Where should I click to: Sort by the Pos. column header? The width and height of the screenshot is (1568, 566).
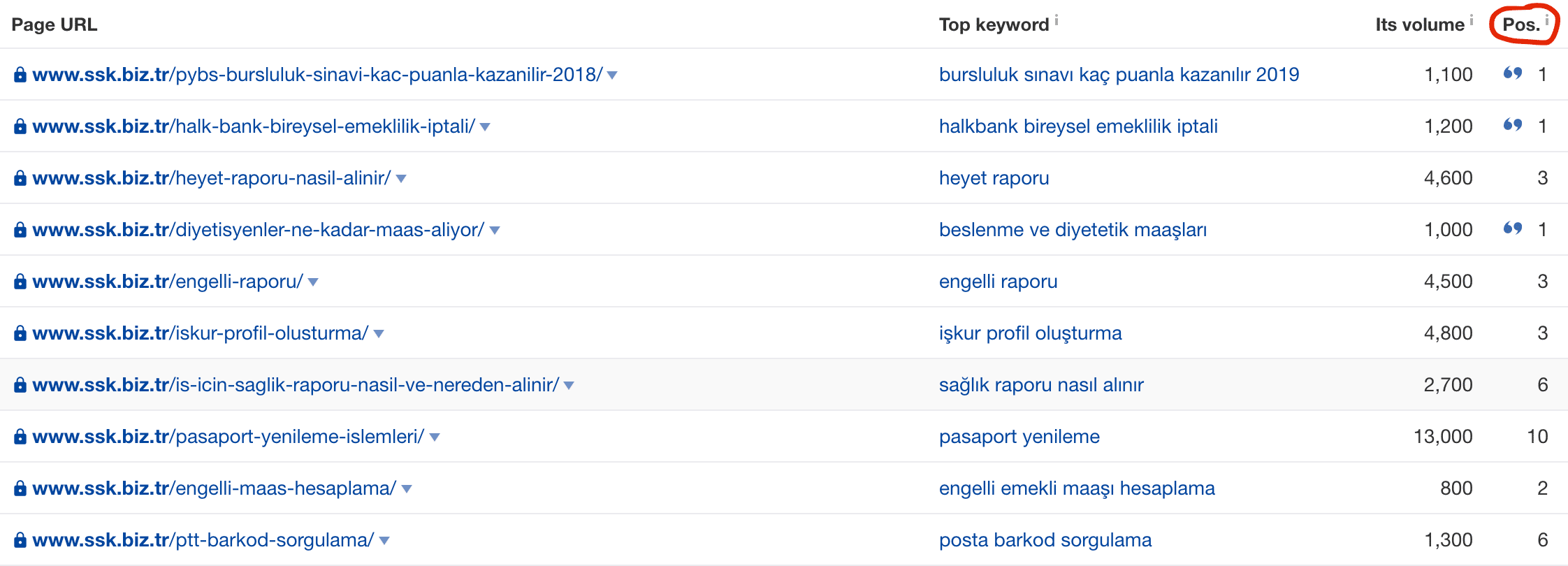(1521, 24)
